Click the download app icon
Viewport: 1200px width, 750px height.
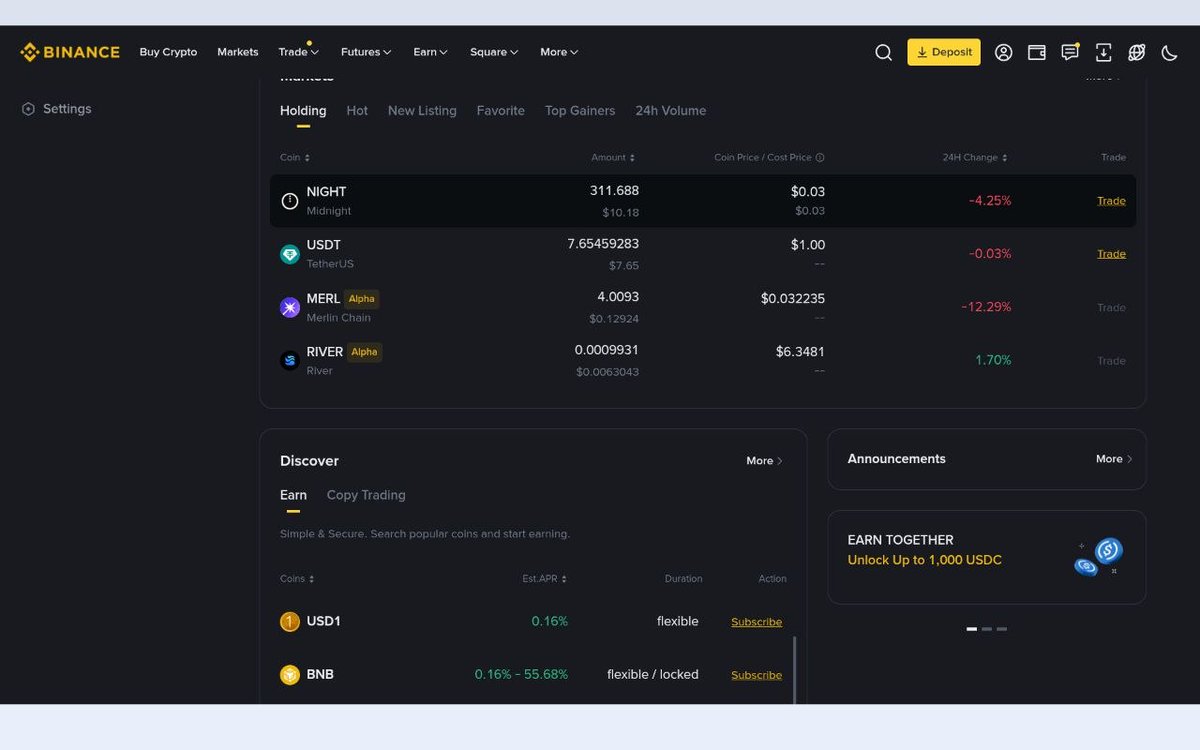(x=1103, y=52)
